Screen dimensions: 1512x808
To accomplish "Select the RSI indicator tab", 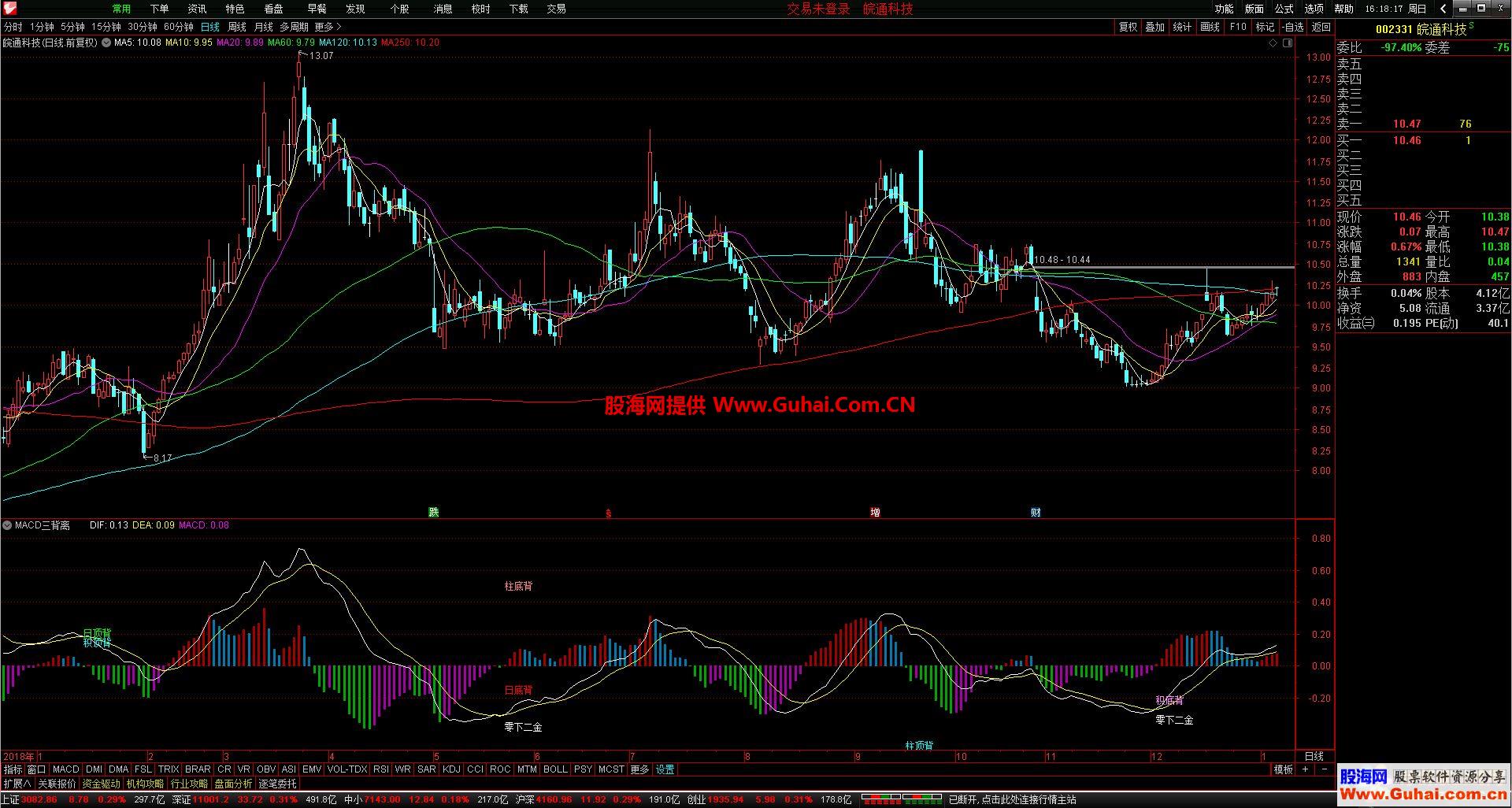I will 380,769.
